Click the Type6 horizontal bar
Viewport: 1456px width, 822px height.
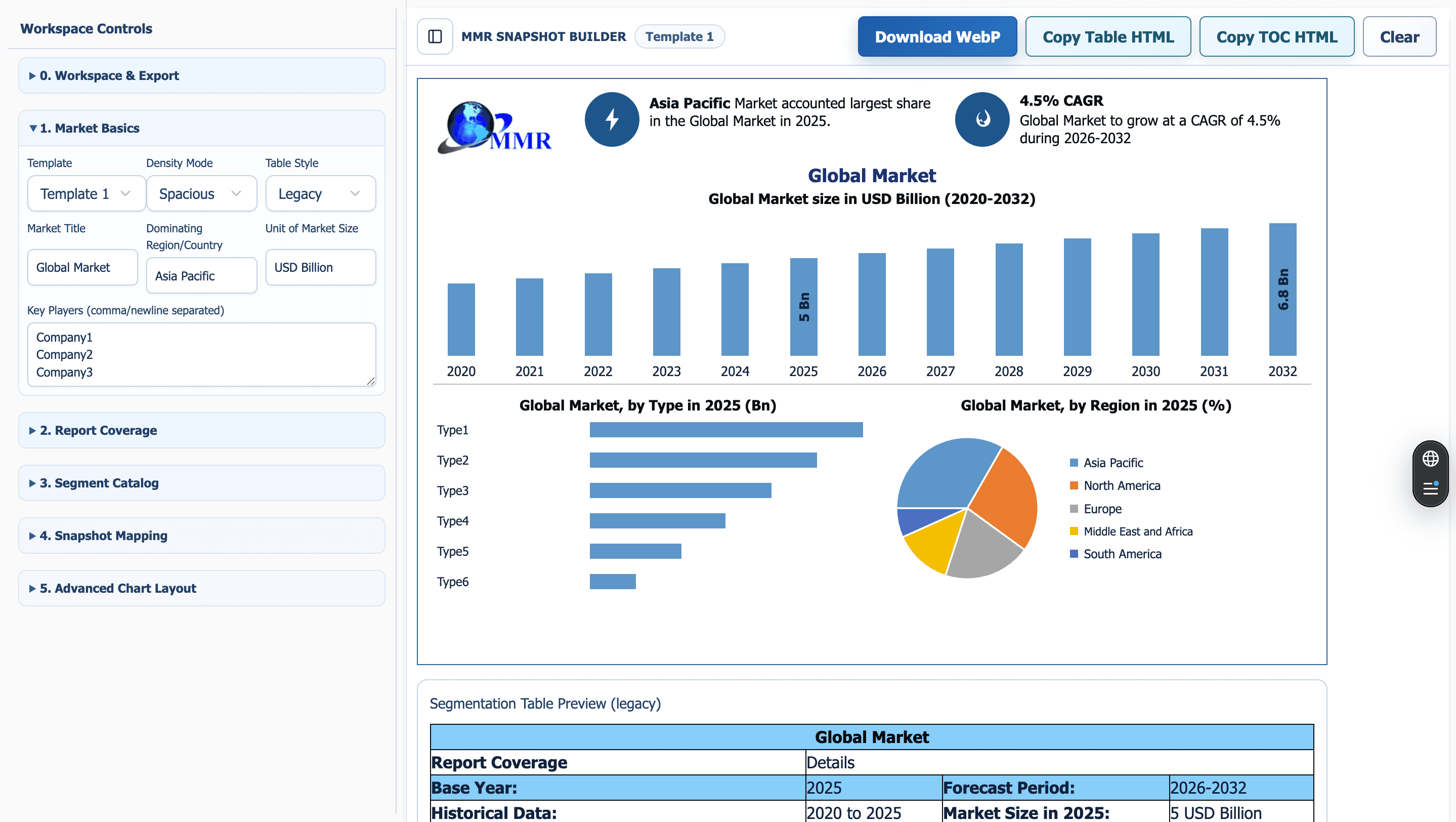pos(613,582)
